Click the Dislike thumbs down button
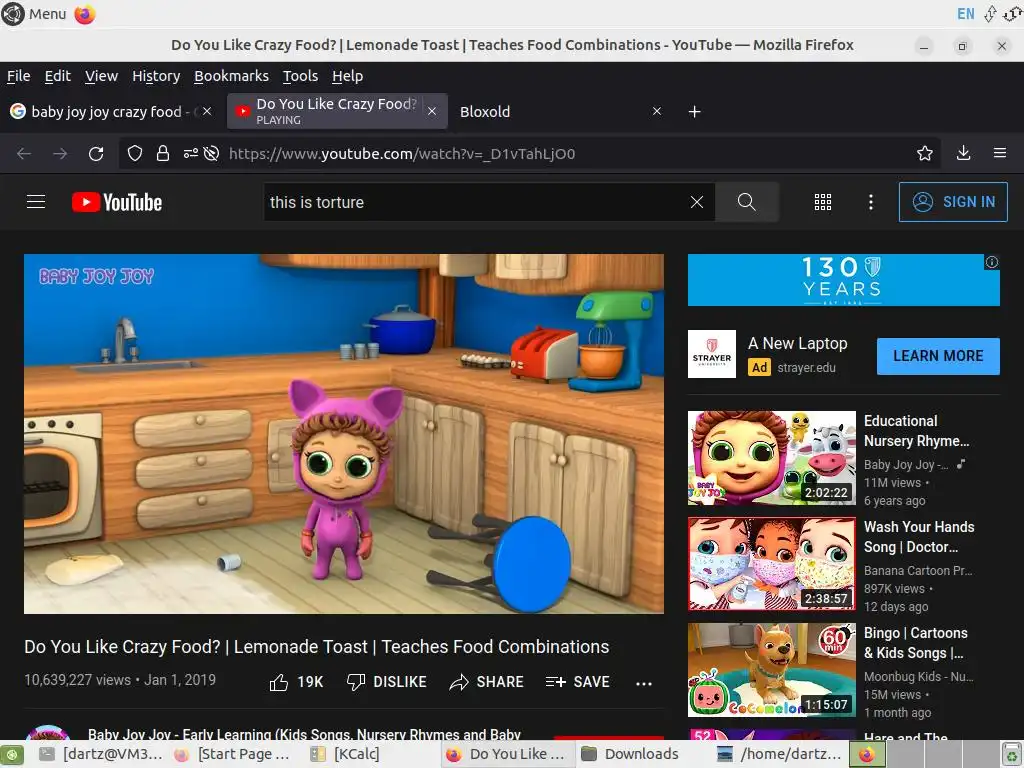This screenshot has height=768, width=1024. [x=387, y=682]
